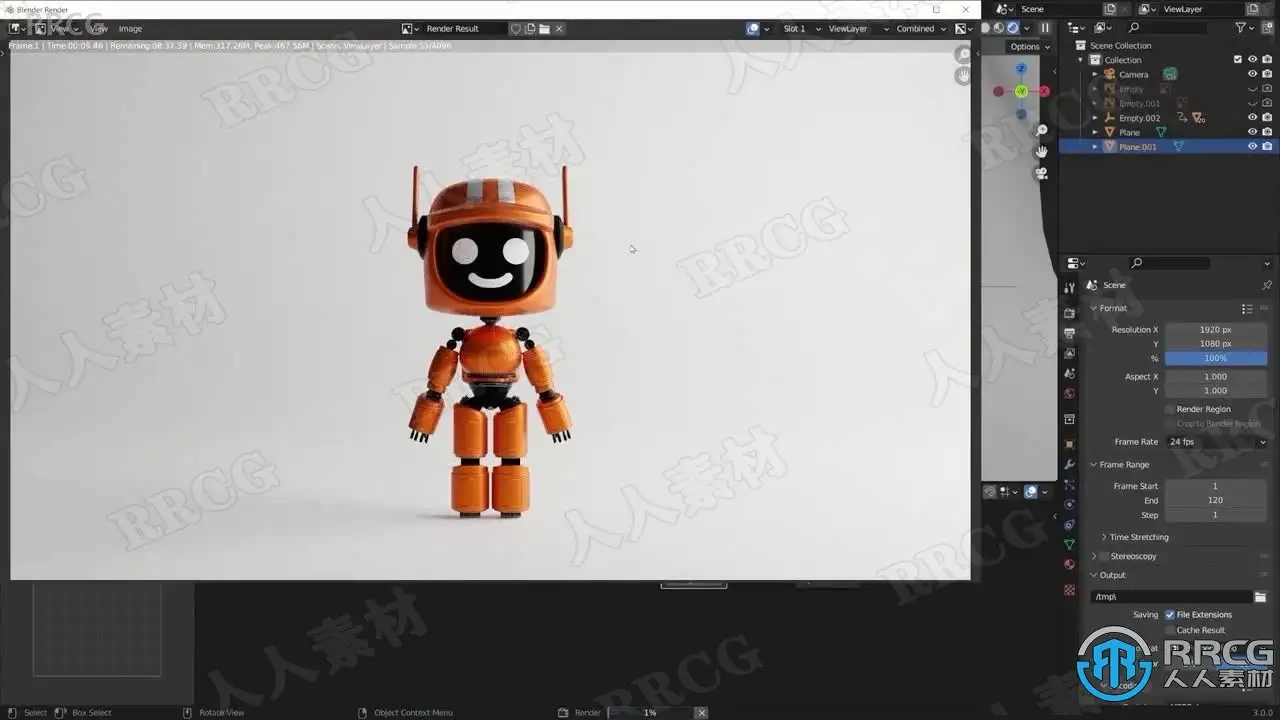Show Empty with its closed eye icon

1252,89
